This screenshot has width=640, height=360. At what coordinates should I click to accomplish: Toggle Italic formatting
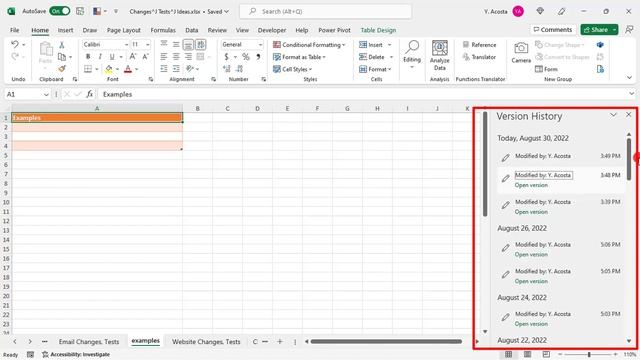click(100, 57)
